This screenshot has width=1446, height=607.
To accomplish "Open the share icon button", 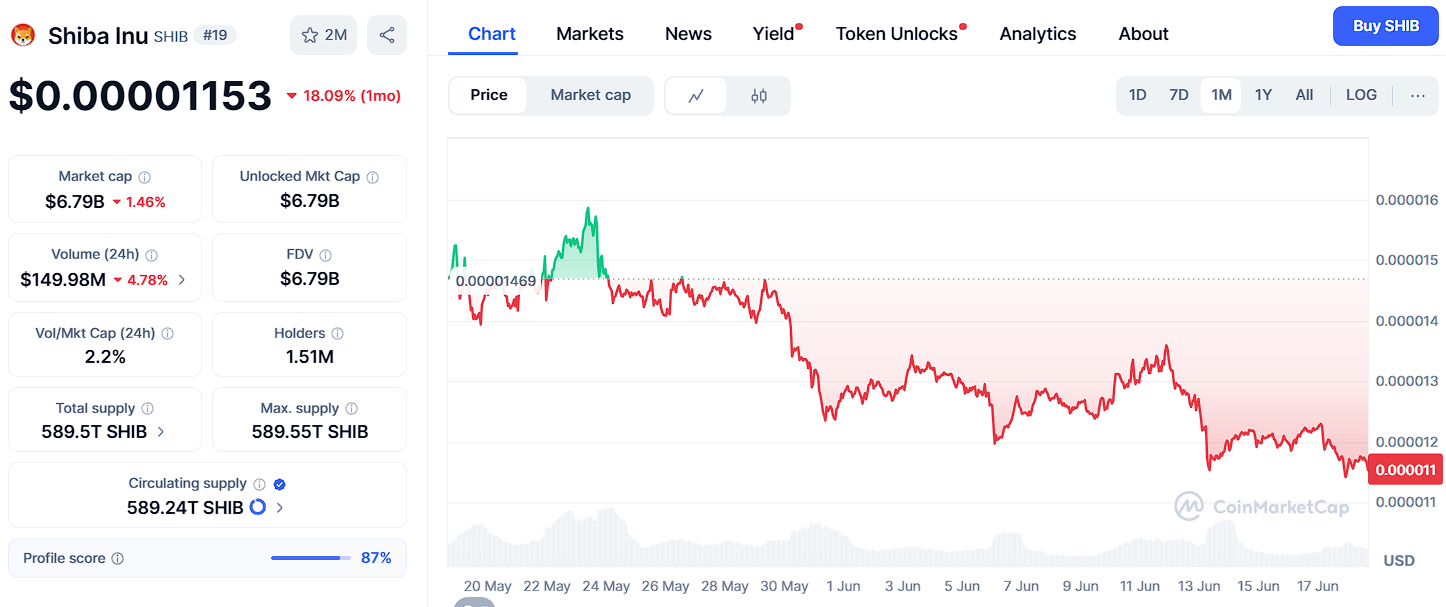I will point(387,35).
